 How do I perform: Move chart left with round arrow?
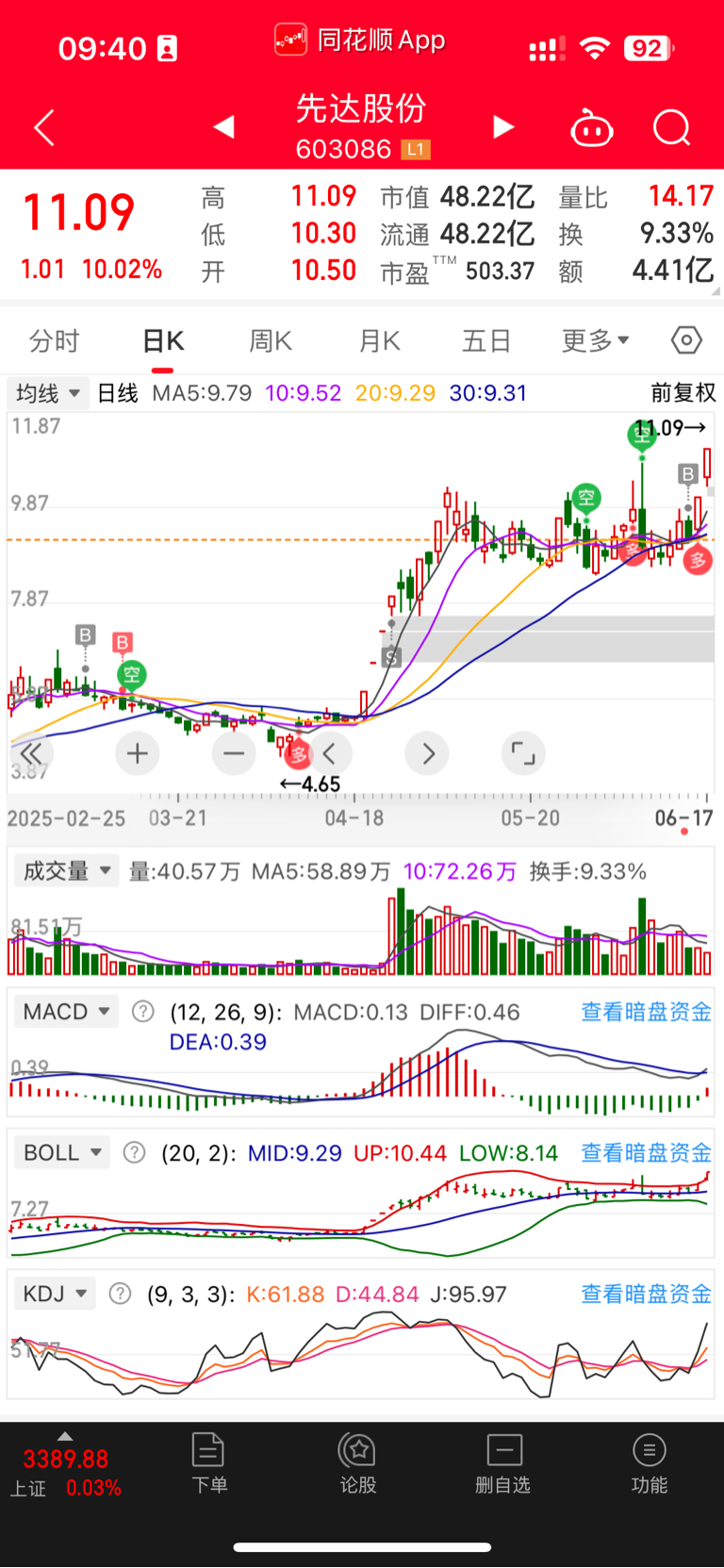tap(330, 753)
